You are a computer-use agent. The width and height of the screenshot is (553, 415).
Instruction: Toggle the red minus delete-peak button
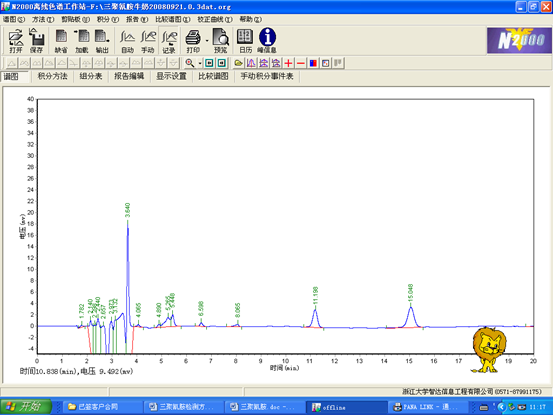pyautogui.click(x=301, y=63)
